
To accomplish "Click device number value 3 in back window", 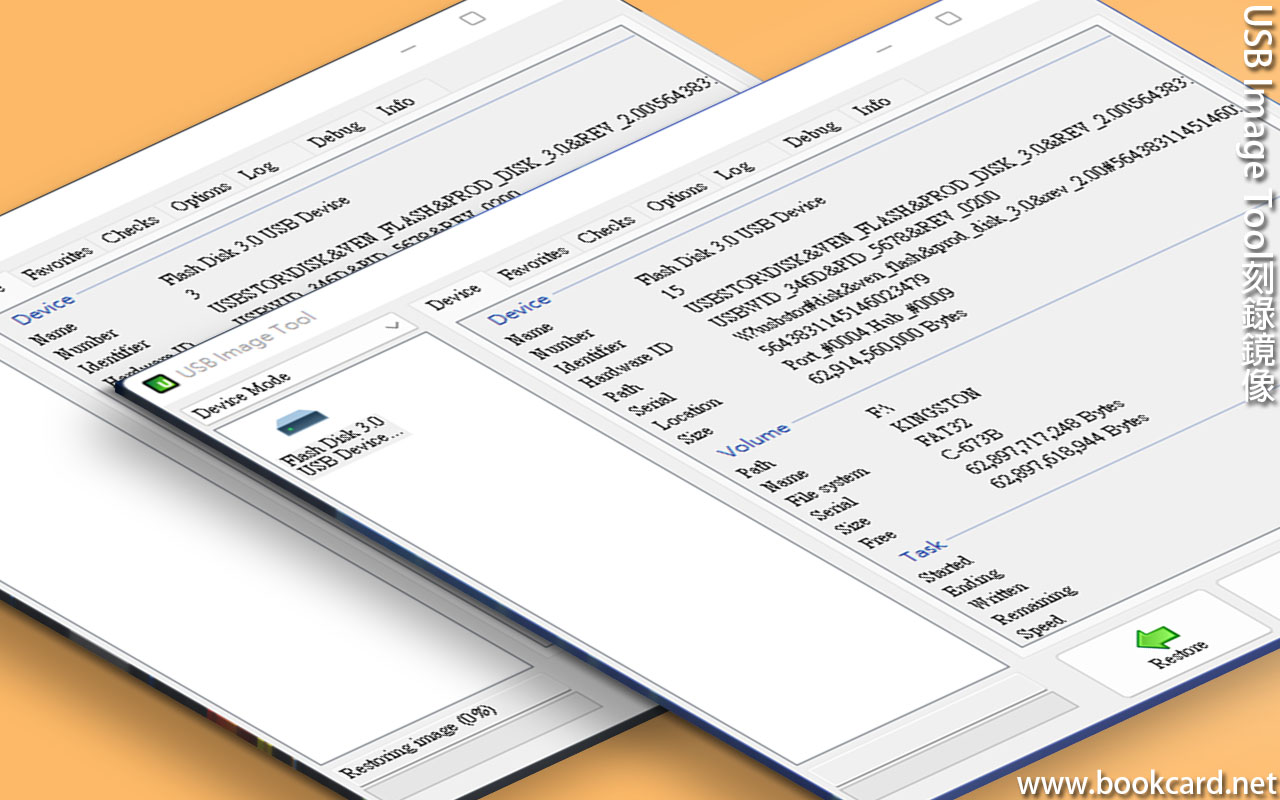I will coord(193,294).
